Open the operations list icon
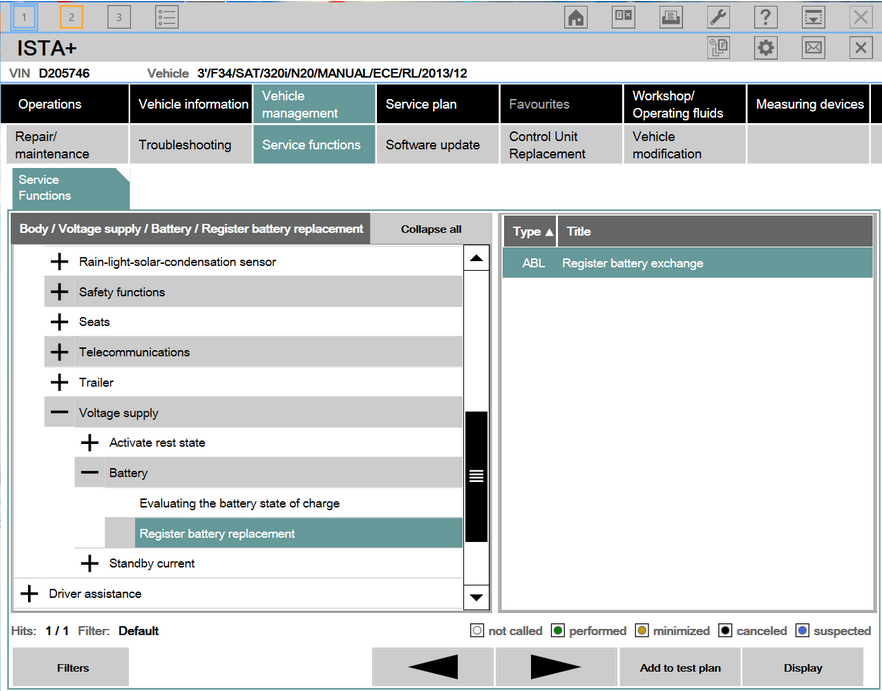 [x=167, y=17]
